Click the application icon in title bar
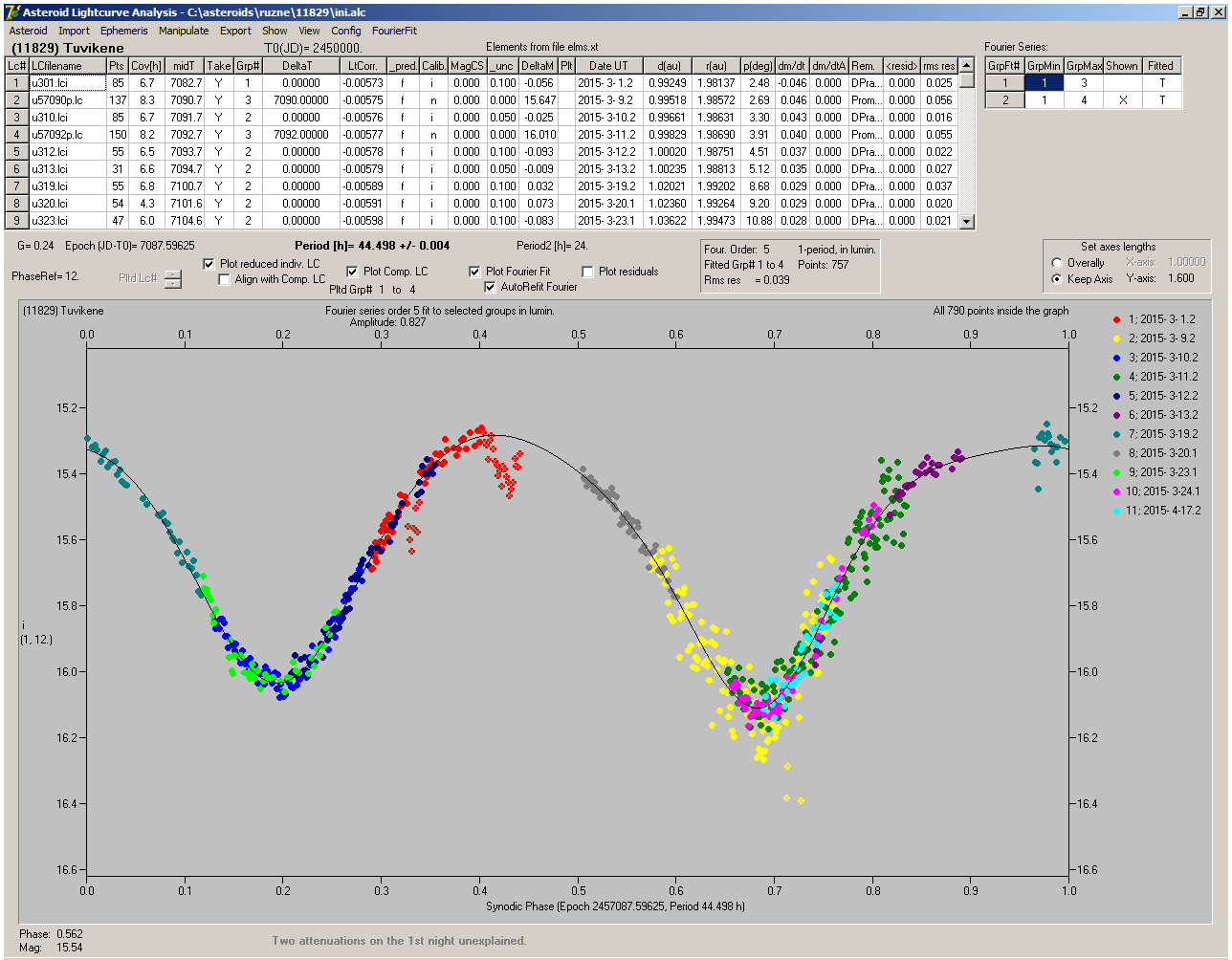Viewport: 1232px width, 960px height. click(12, 11)
